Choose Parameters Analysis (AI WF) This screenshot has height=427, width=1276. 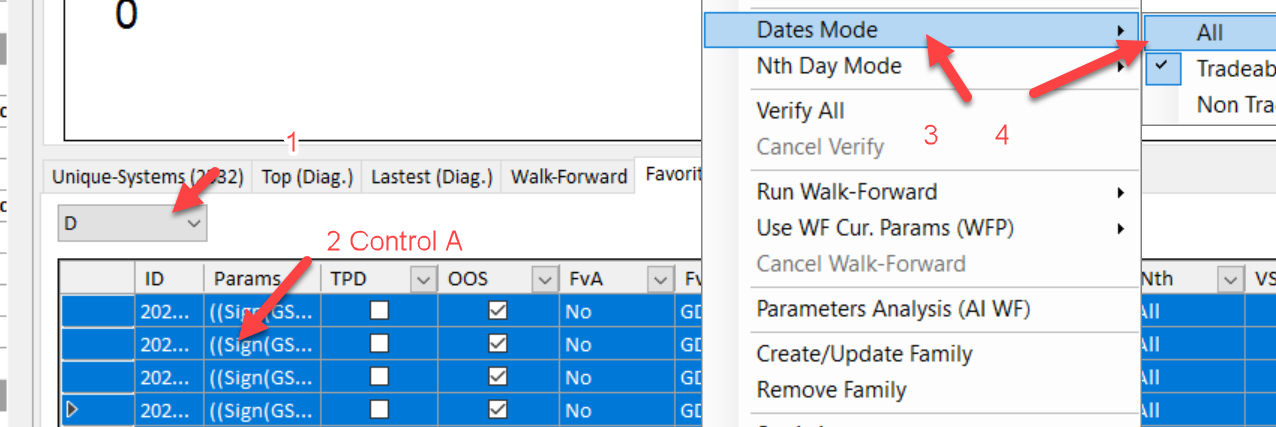click(x=893, y=310)
